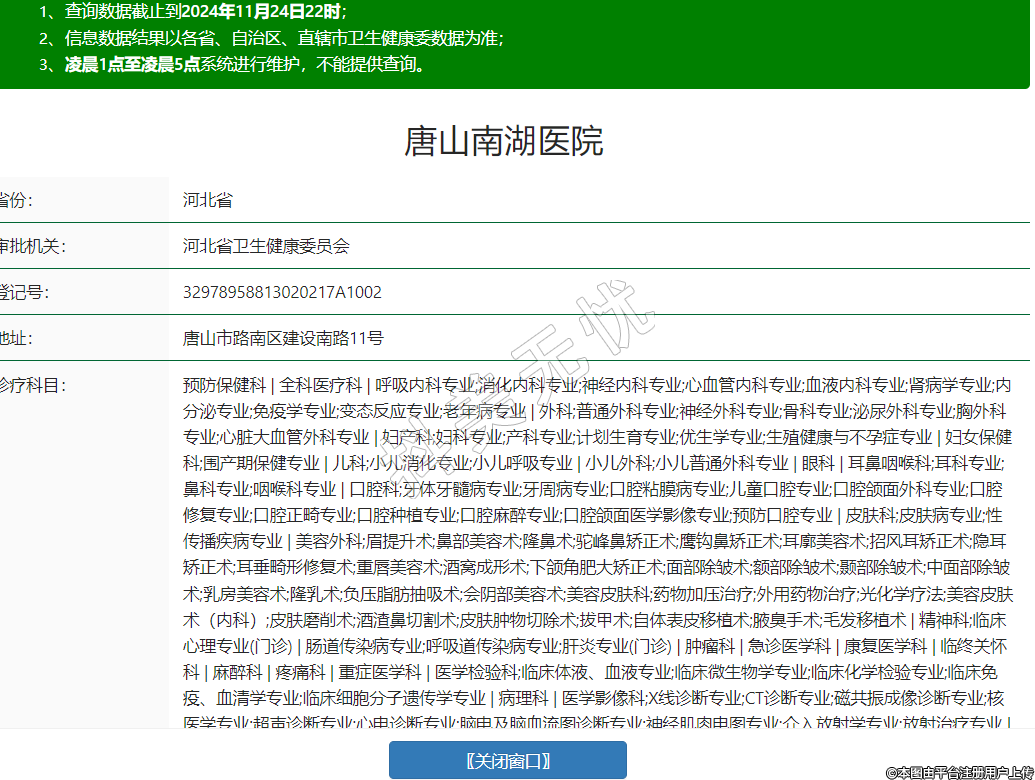
Task: Select the 唐山南湖医院 page title
Action: 504,141
